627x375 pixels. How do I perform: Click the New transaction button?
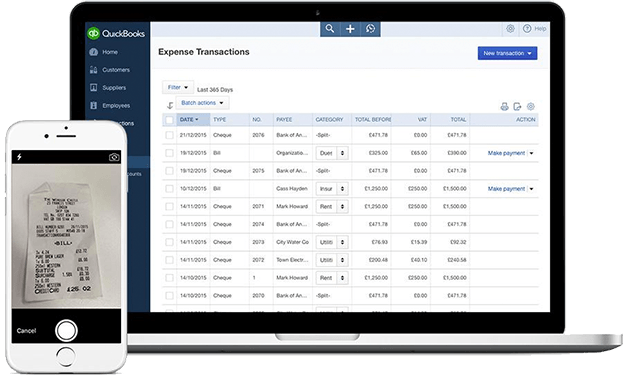507,53
